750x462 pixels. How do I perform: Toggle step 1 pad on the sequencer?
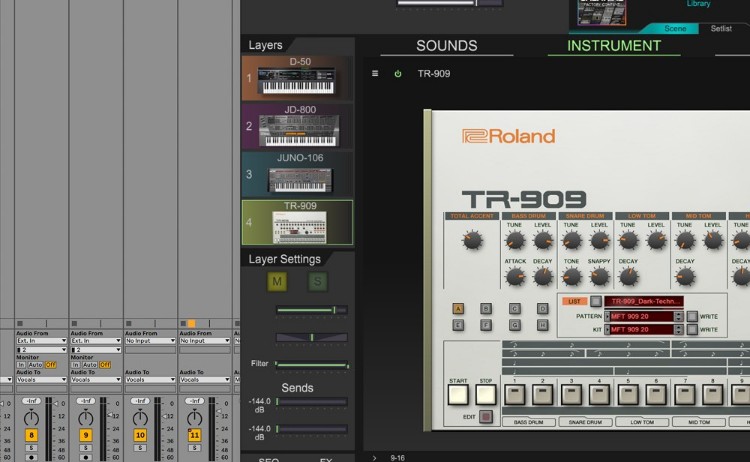tap(515, 395)
